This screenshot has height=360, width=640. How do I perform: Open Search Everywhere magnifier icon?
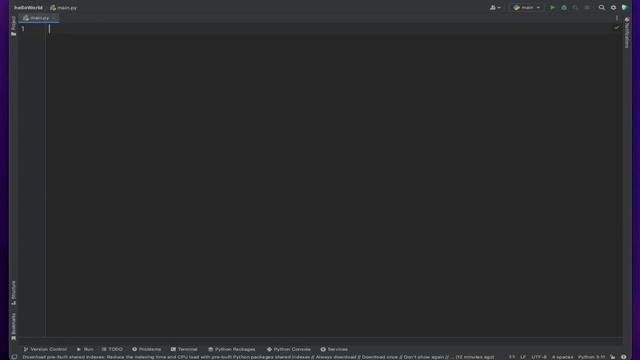[x=602, y=7]
